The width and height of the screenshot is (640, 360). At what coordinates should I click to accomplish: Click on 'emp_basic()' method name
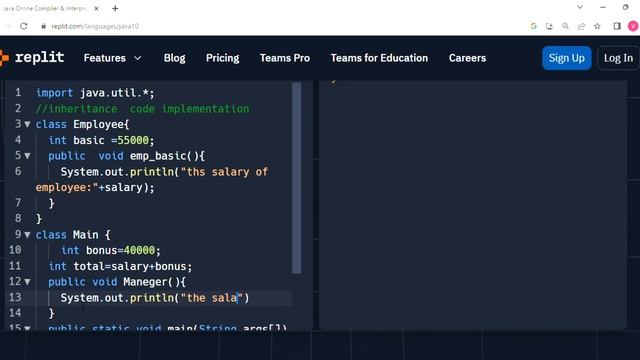tap(164, 156)
